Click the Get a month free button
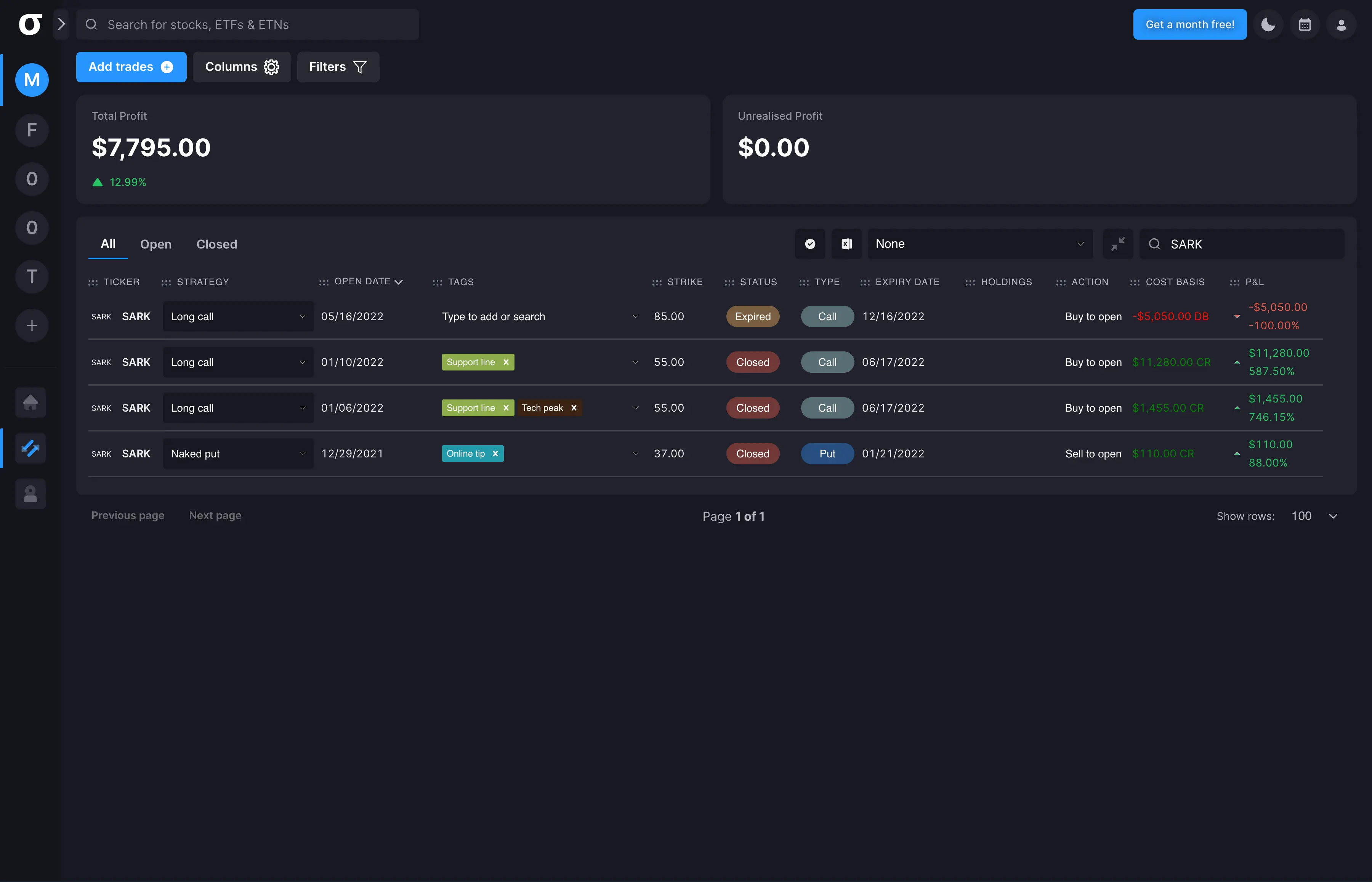Viewport: 1372px width, 882px height. point(1189,24)
